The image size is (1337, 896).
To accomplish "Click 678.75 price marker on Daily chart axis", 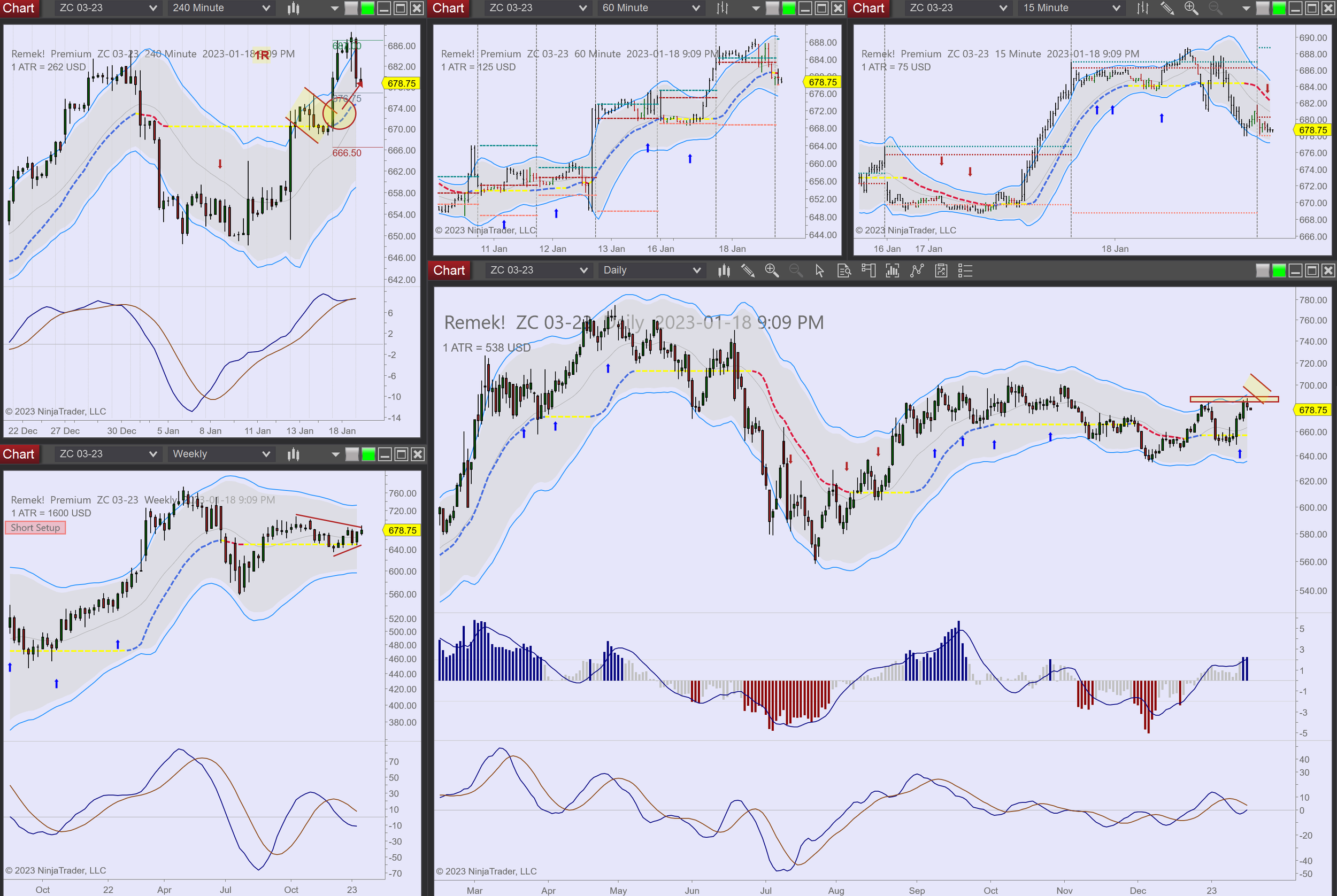I will point(1313,410).
